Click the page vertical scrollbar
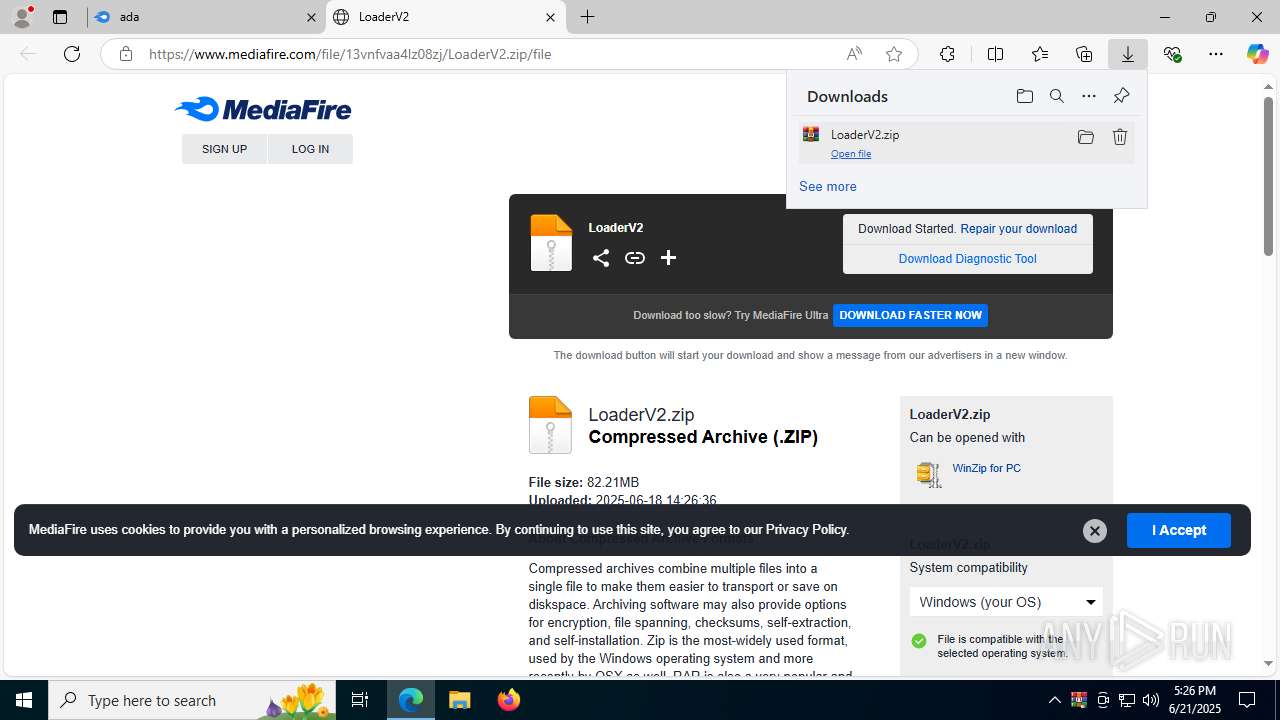 click(x=1268, y=176)
